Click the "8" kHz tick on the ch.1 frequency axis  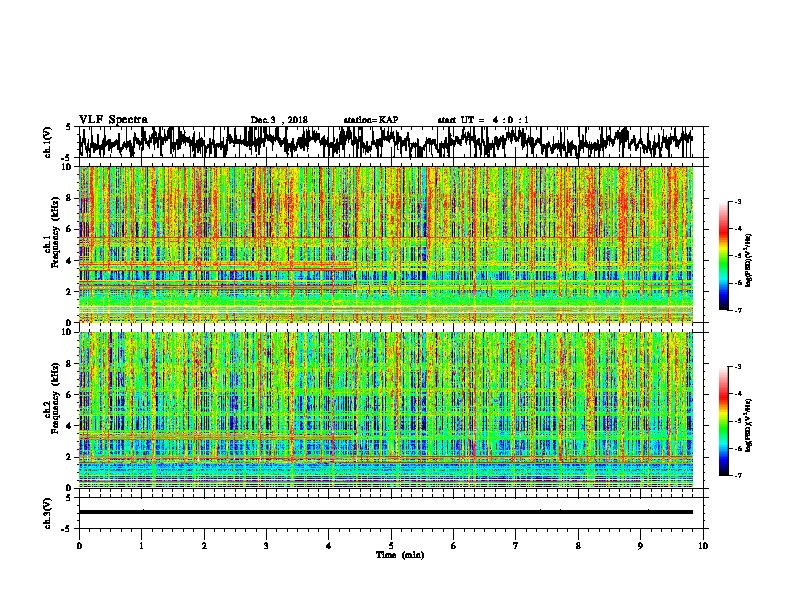[x=69, y=198]
